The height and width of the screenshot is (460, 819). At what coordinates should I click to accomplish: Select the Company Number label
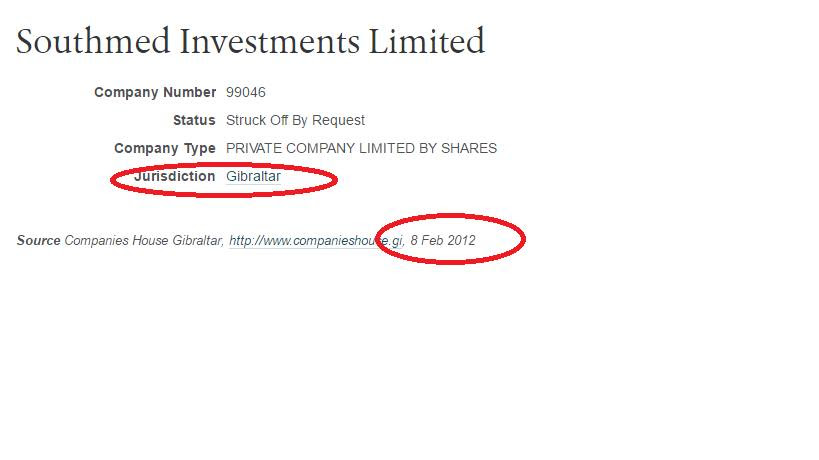point(155,92)
